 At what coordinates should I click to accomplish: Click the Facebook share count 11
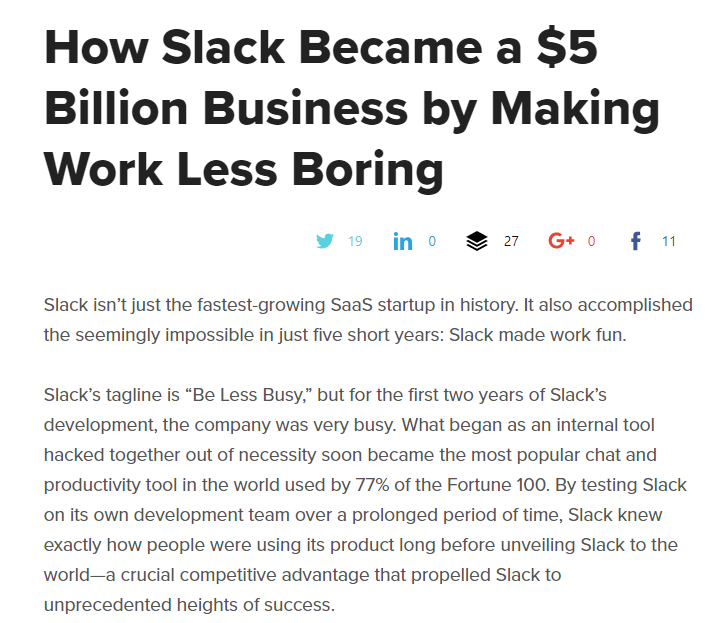click(669, 241)
